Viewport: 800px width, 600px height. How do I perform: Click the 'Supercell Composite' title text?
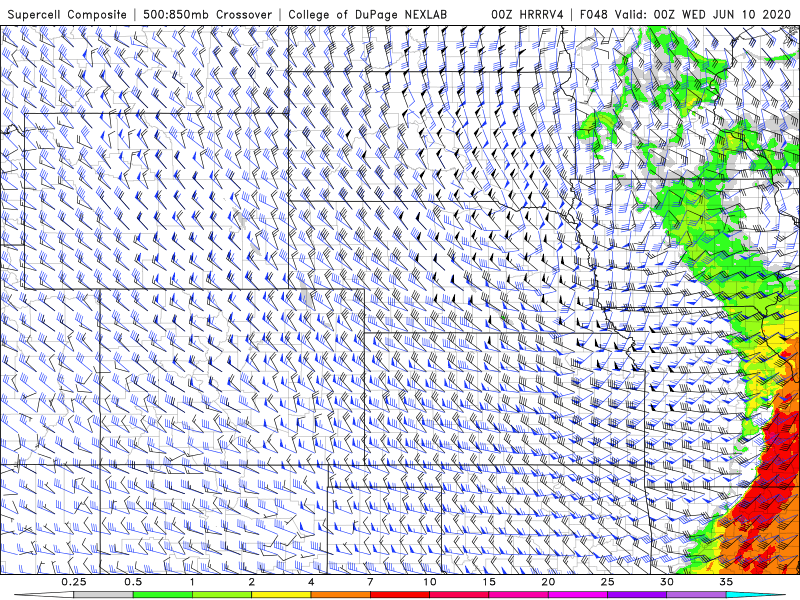[x=67, y=14]
